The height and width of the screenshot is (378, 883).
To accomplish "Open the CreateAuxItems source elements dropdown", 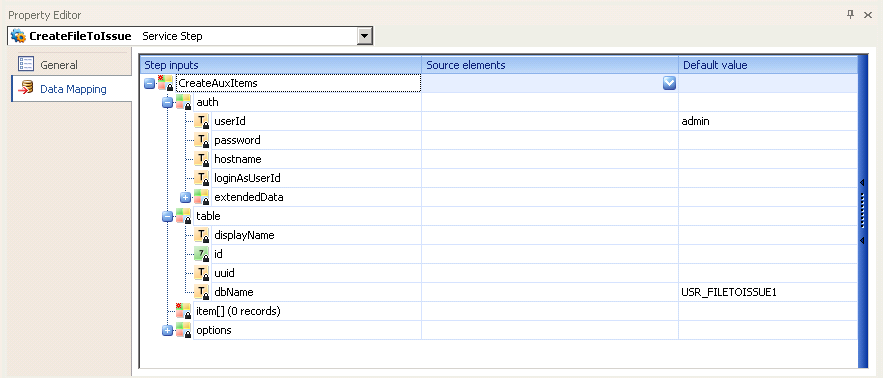I will click(669, 83).
